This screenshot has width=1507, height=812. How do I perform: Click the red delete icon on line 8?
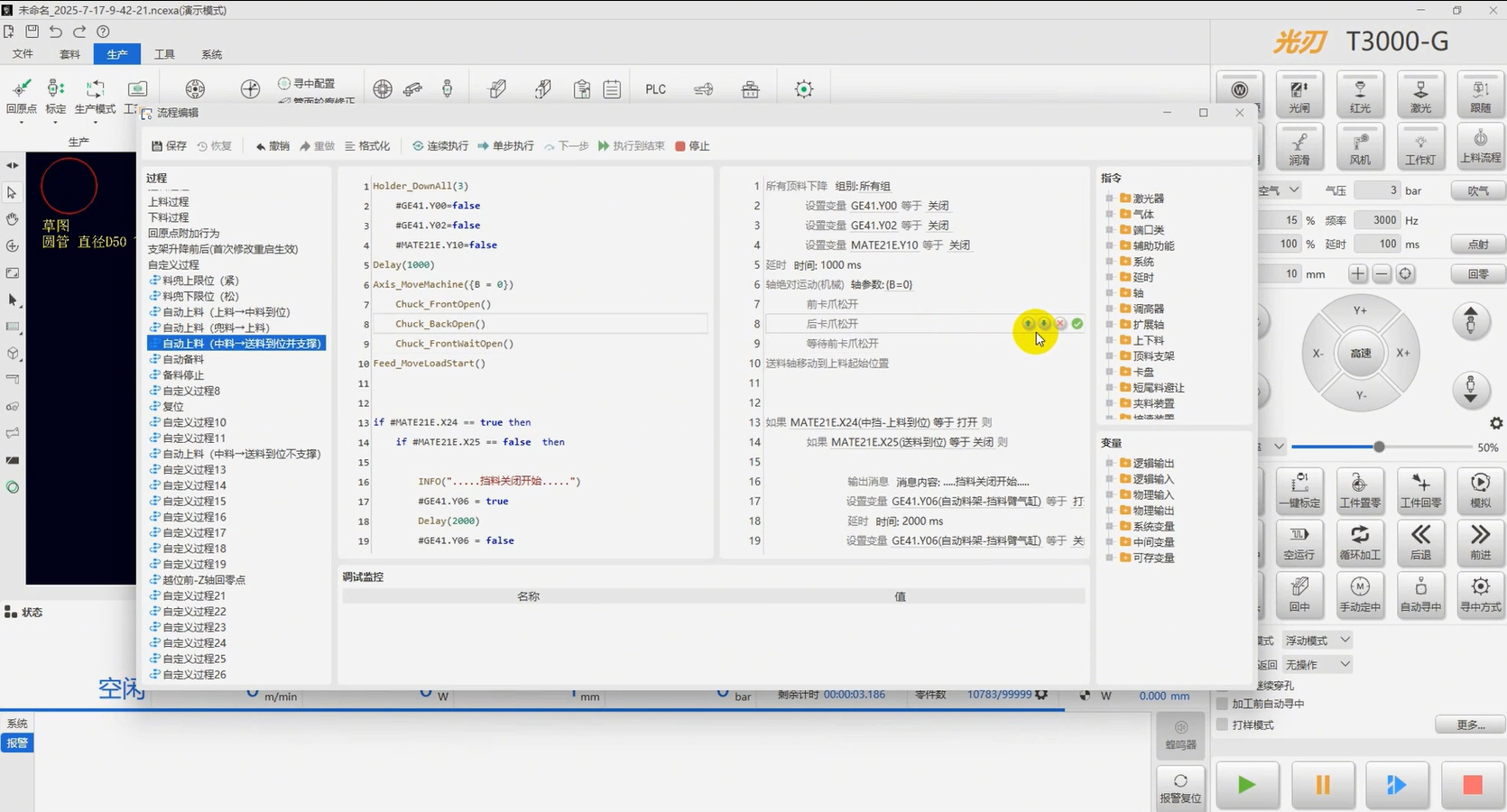(x=1061, y=323)
